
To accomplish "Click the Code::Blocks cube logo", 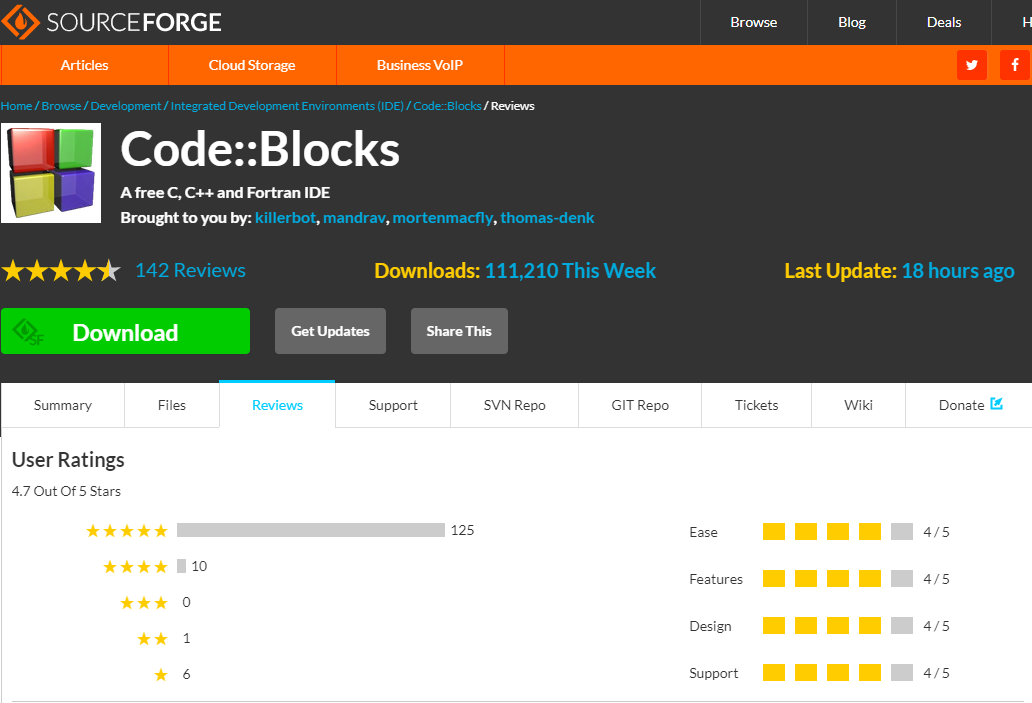I will click(51, 173).
